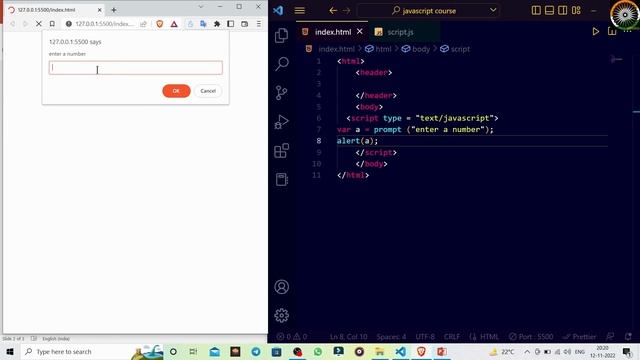The width and height of the screenshot is (640, 360).
Task: Open the editor More Actions ellipsis
Action: [627, 31]
